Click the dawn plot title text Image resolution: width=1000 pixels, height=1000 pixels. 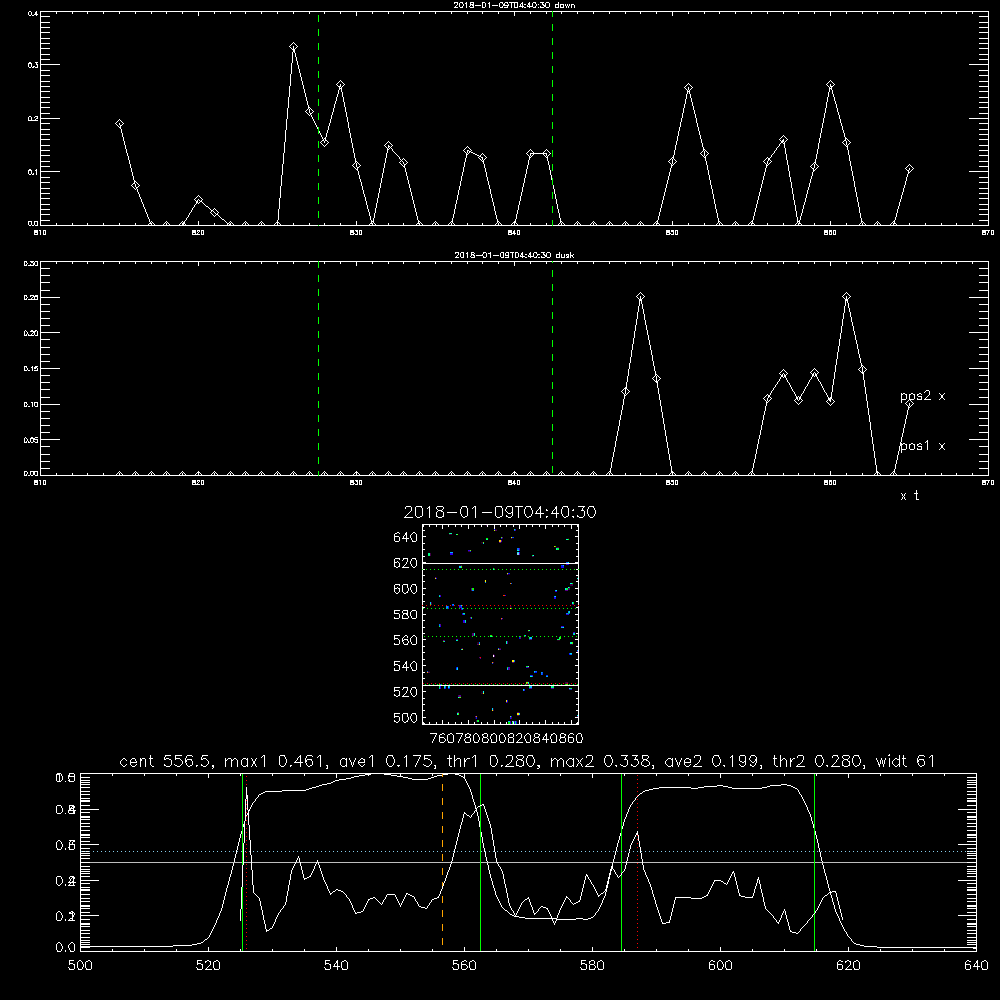514,5
